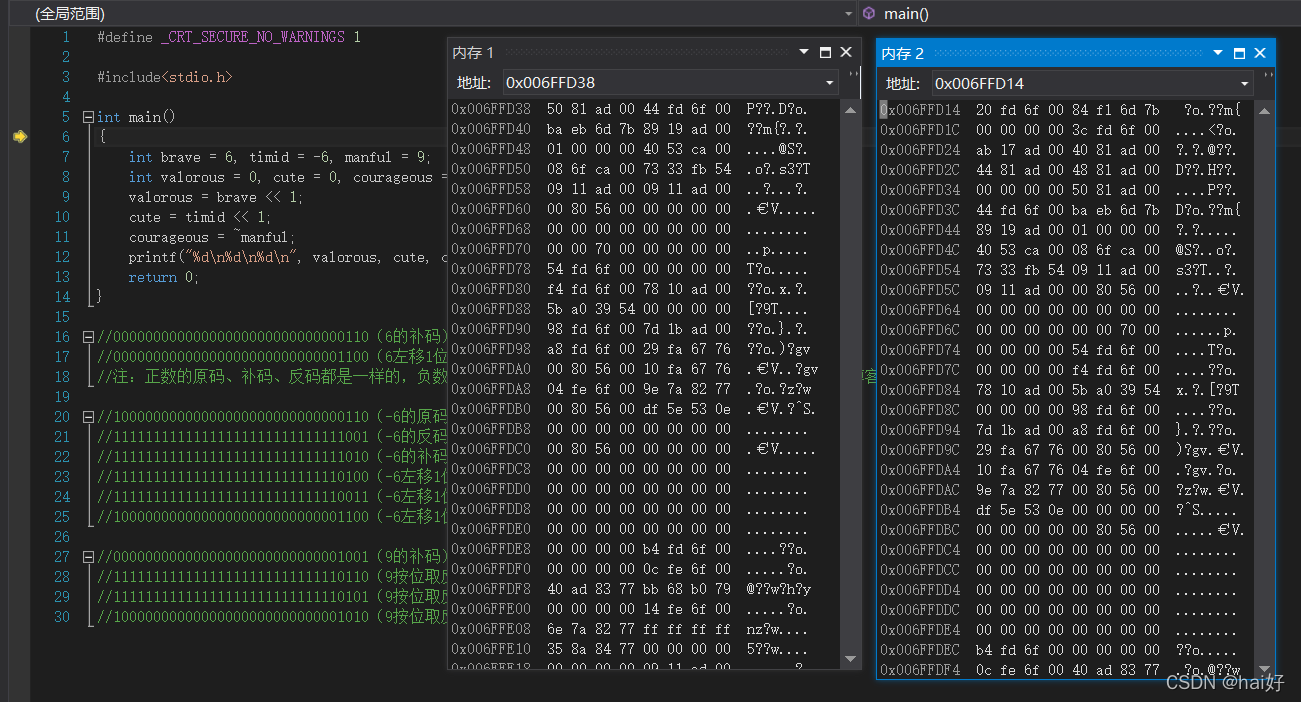The height and width of the screenshot is (702, 1301).
Task: Click the comment line 27 about 9的补码
Action: 271,557
